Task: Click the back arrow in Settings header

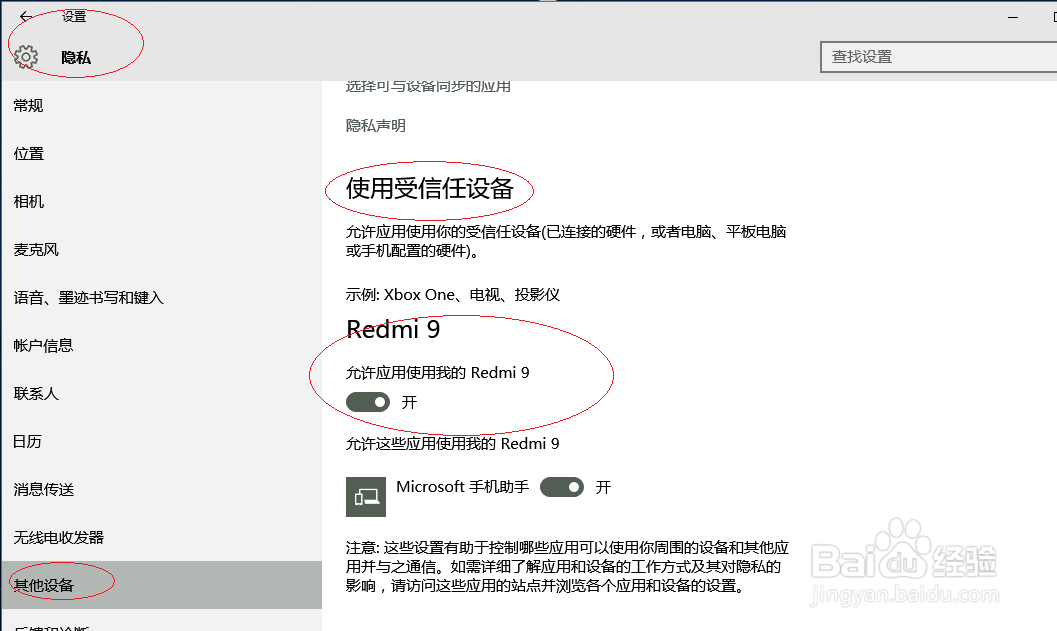Action: click(26, 16)
